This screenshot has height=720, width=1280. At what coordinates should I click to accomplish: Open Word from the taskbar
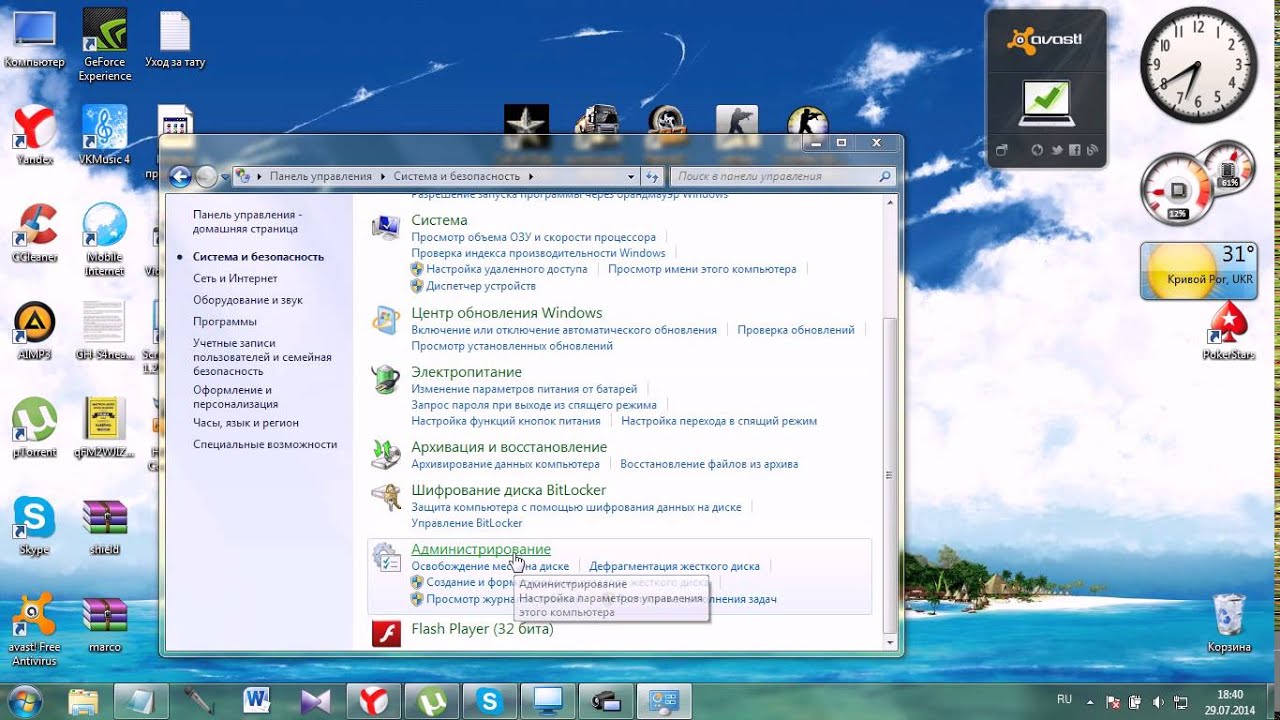(x=257, y=701)
